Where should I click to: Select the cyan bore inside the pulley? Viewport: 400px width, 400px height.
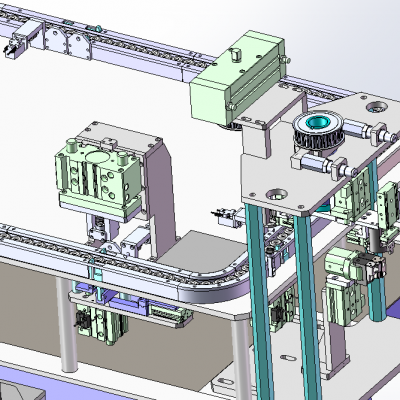[317, 122]
